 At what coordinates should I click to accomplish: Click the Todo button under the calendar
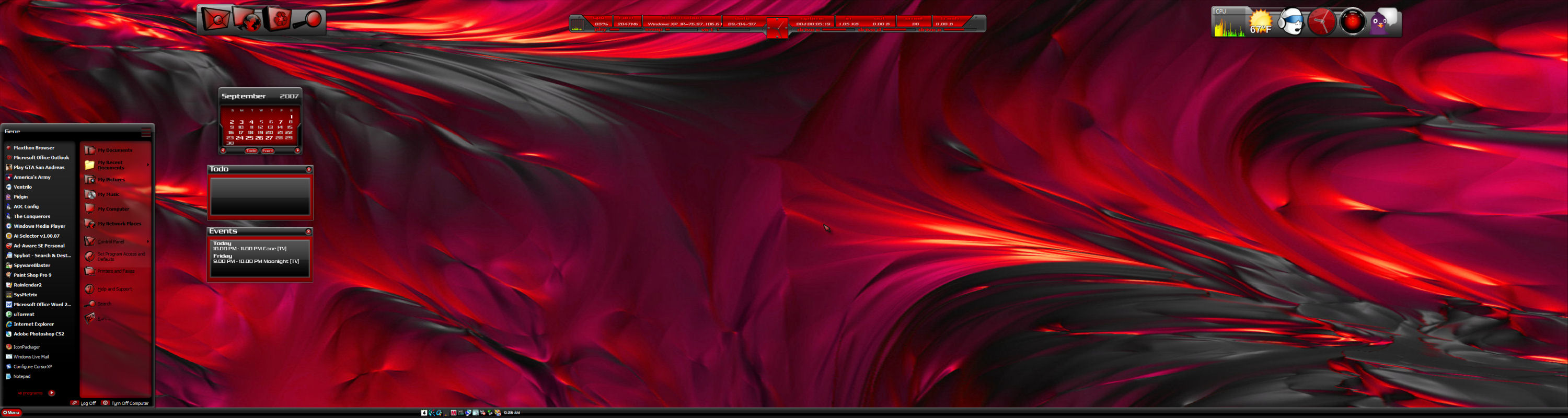pos(251,150)
